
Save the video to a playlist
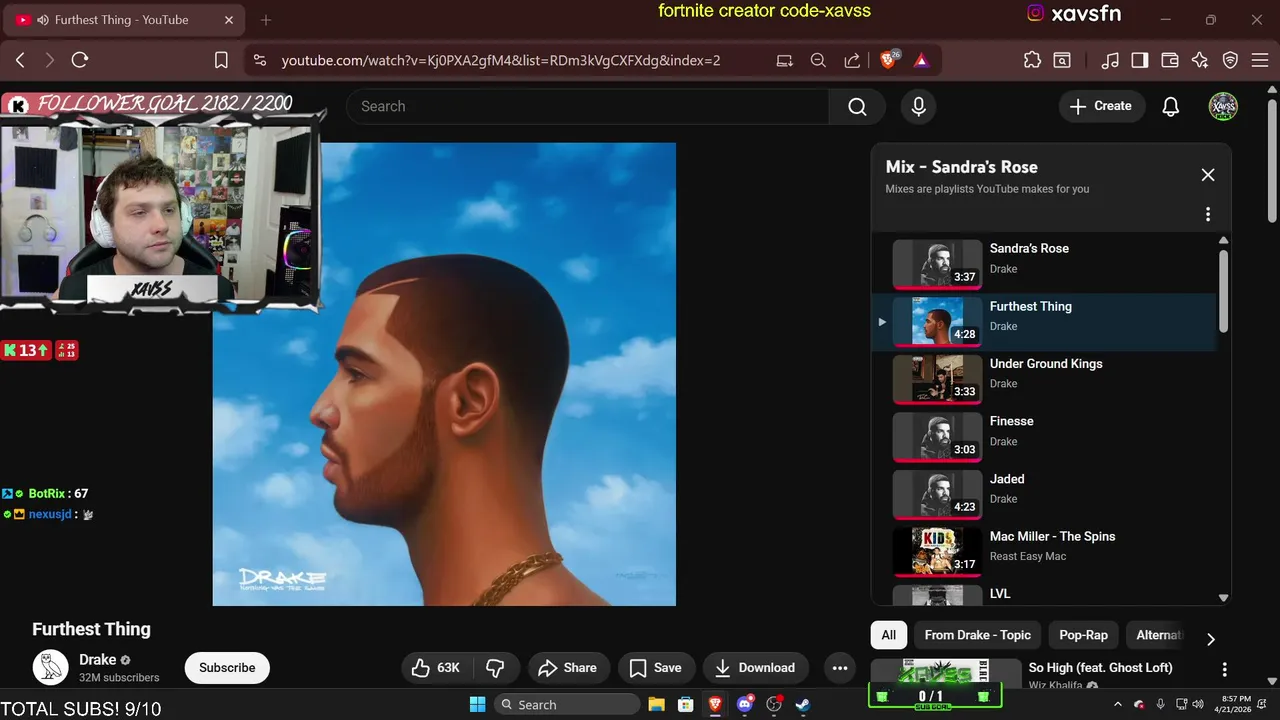point(655,668)
